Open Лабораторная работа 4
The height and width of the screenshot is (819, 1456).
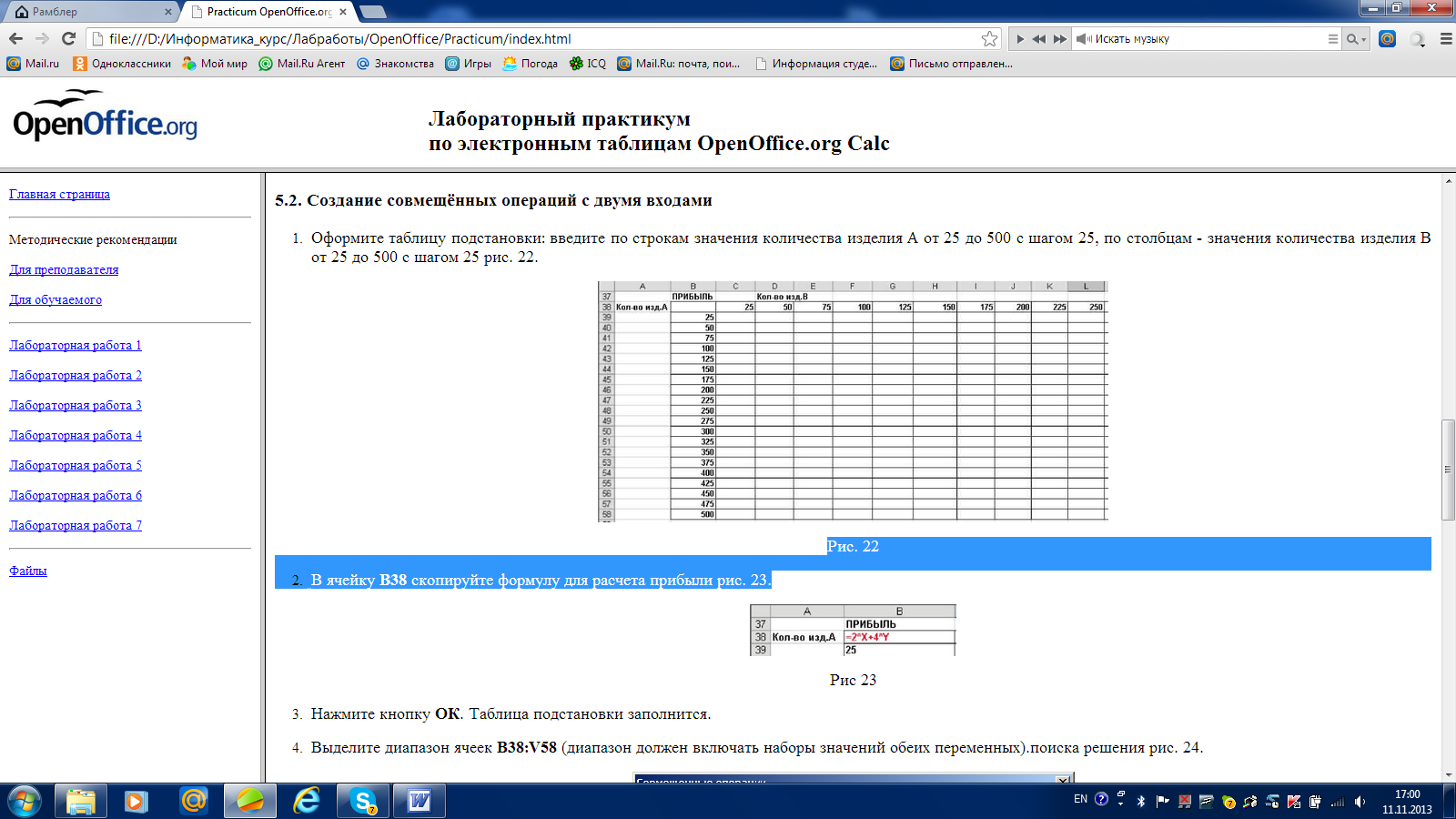(x=76, y=435)
